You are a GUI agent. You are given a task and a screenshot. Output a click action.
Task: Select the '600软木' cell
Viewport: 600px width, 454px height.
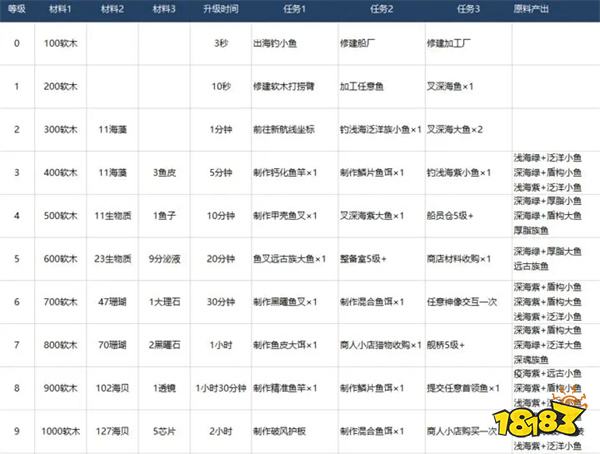tap(60, 259)
